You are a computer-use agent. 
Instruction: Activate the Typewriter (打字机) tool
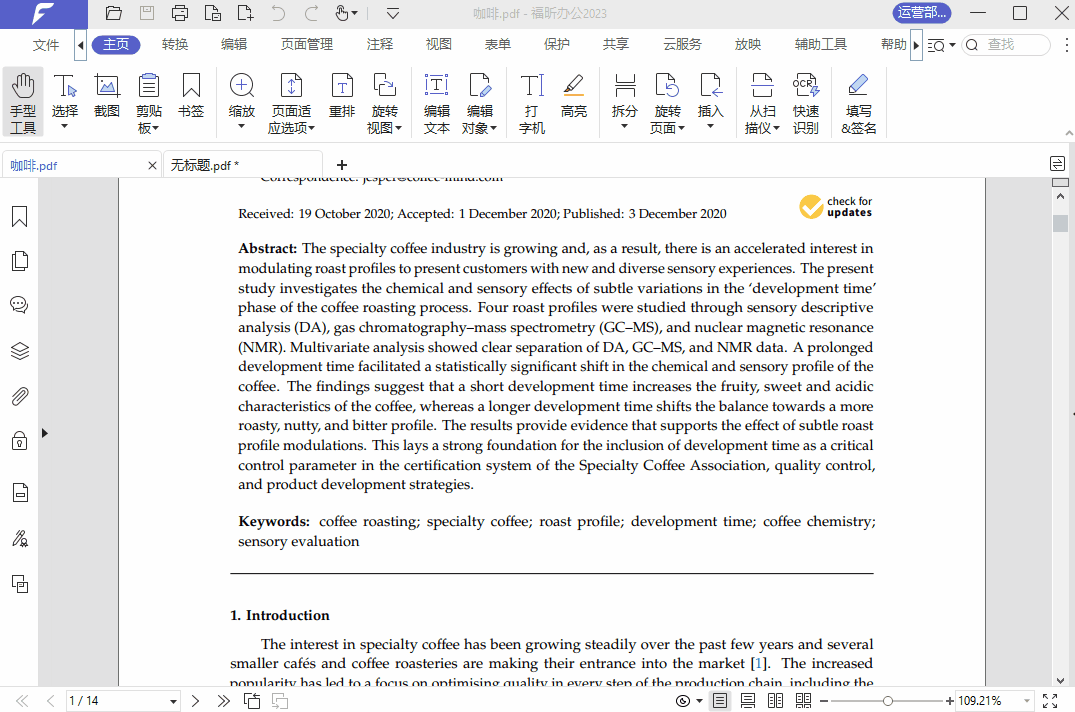point(532,102)
